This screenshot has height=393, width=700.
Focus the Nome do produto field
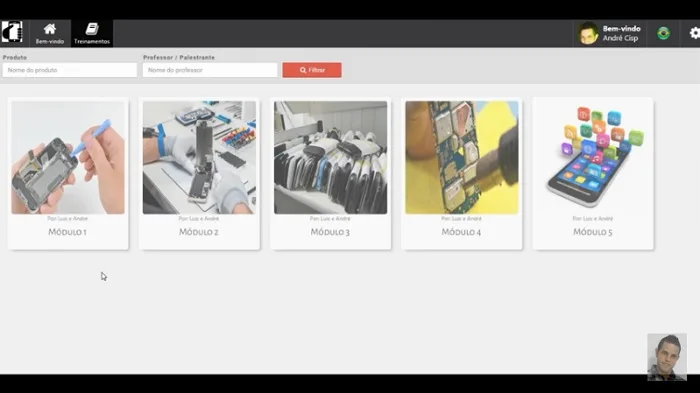70,70
